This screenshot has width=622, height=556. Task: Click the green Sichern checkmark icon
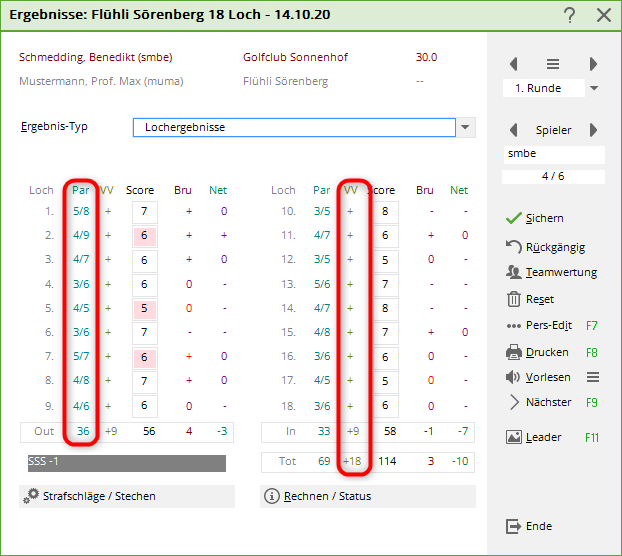click(514, 218)
